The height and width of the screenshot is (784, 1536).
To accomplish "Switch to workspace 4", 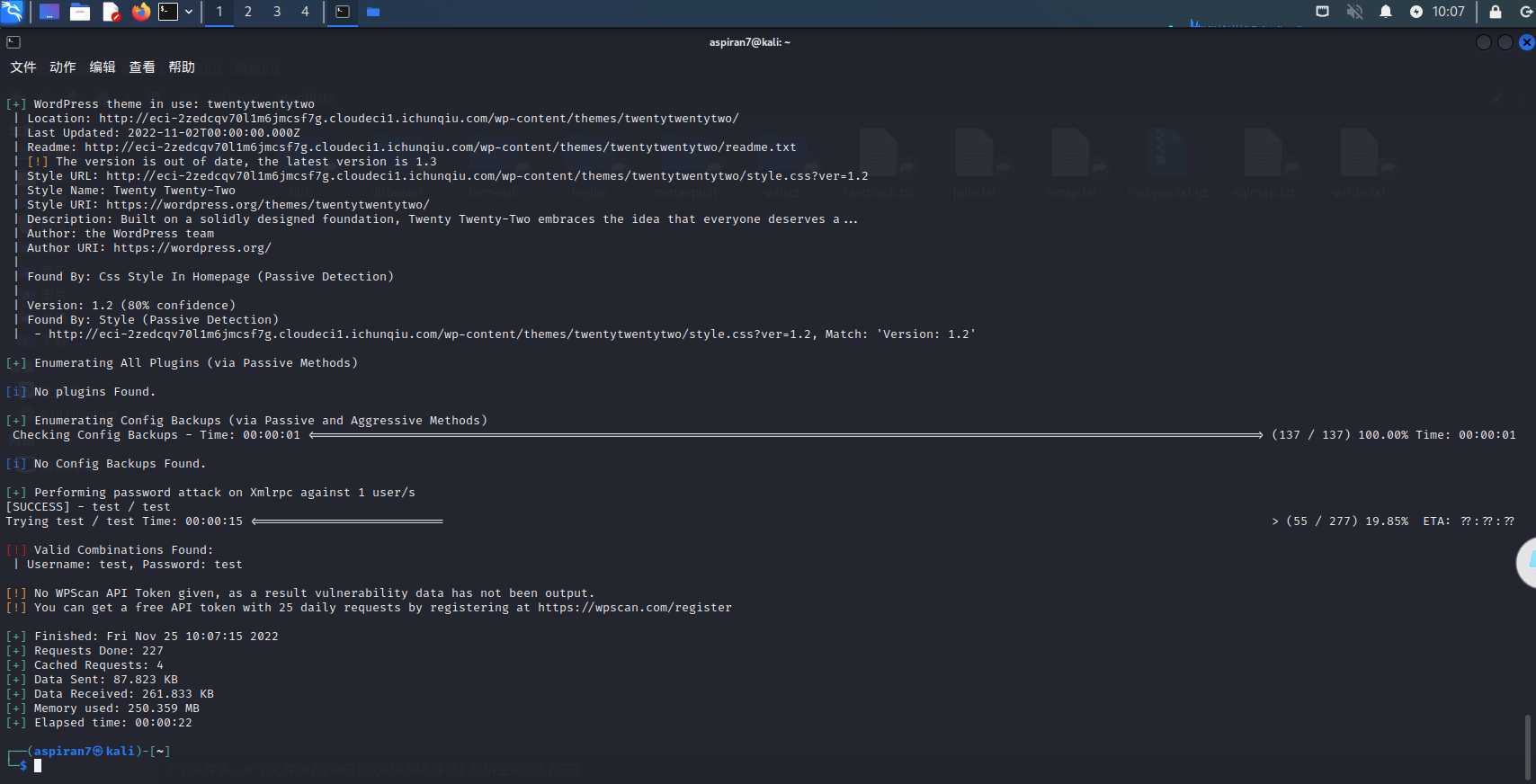I will pyautogui.click(x=305, y=12).
